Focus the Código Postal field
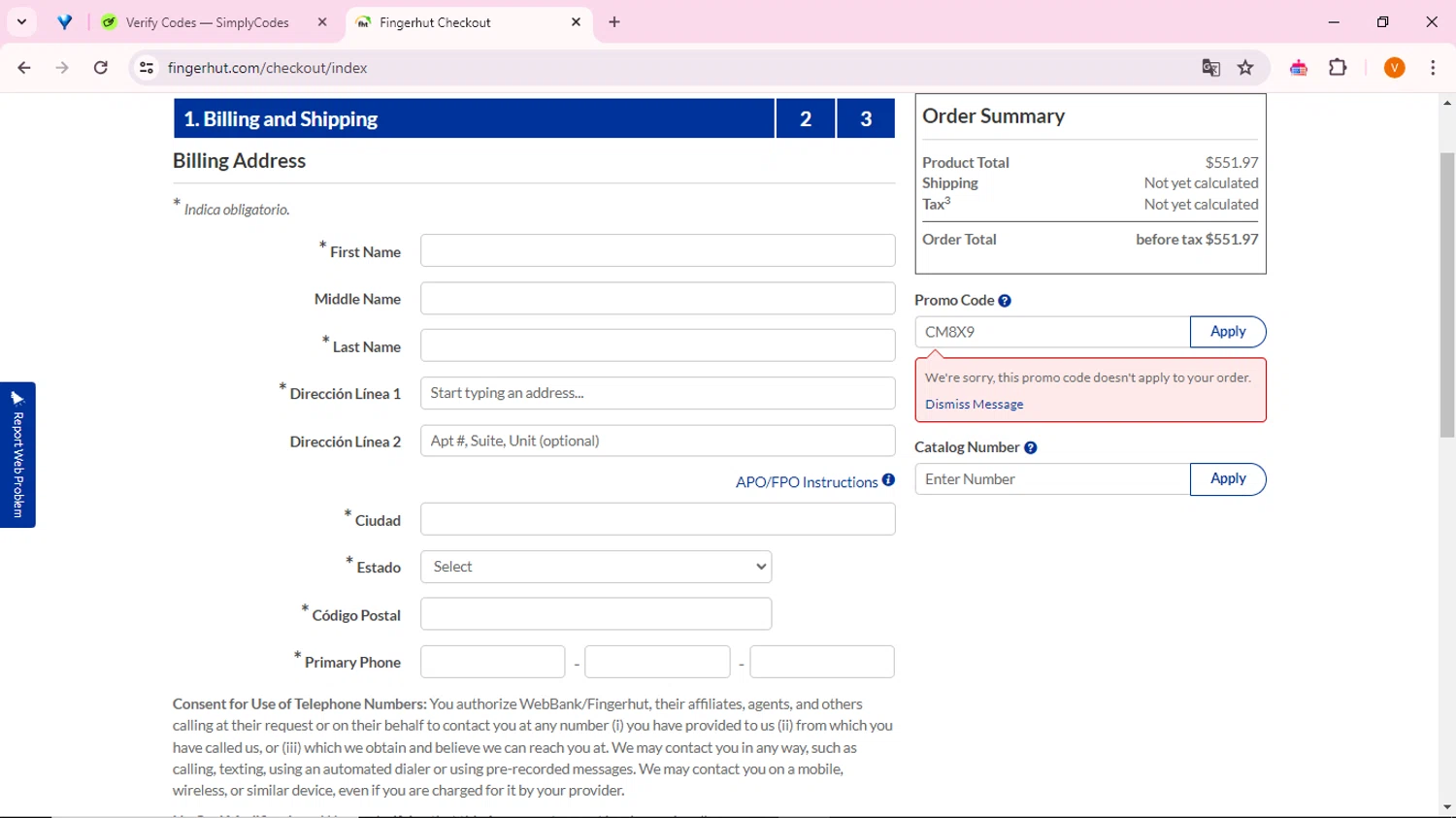1456x818 pixels. (x=596, y=614)
